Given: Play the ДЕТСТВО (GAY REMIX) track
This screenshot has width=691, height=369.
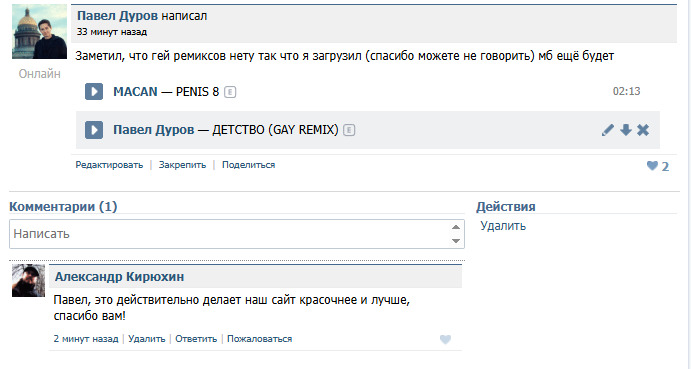Looking at the screenshot, I should point(94,130).
